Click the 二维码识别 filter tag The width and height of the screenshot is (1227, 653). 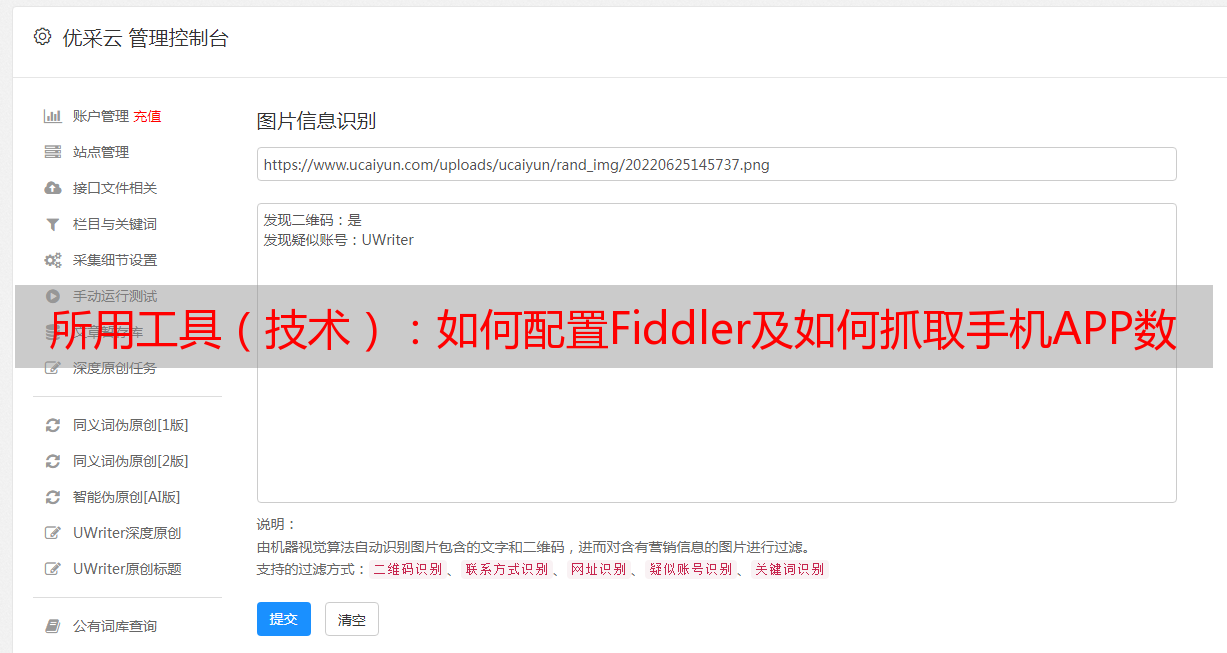407,569
